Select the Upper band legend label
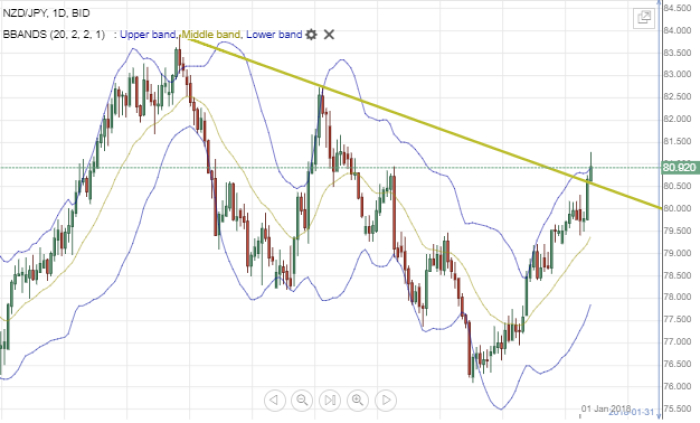 (x=148, y=34)
